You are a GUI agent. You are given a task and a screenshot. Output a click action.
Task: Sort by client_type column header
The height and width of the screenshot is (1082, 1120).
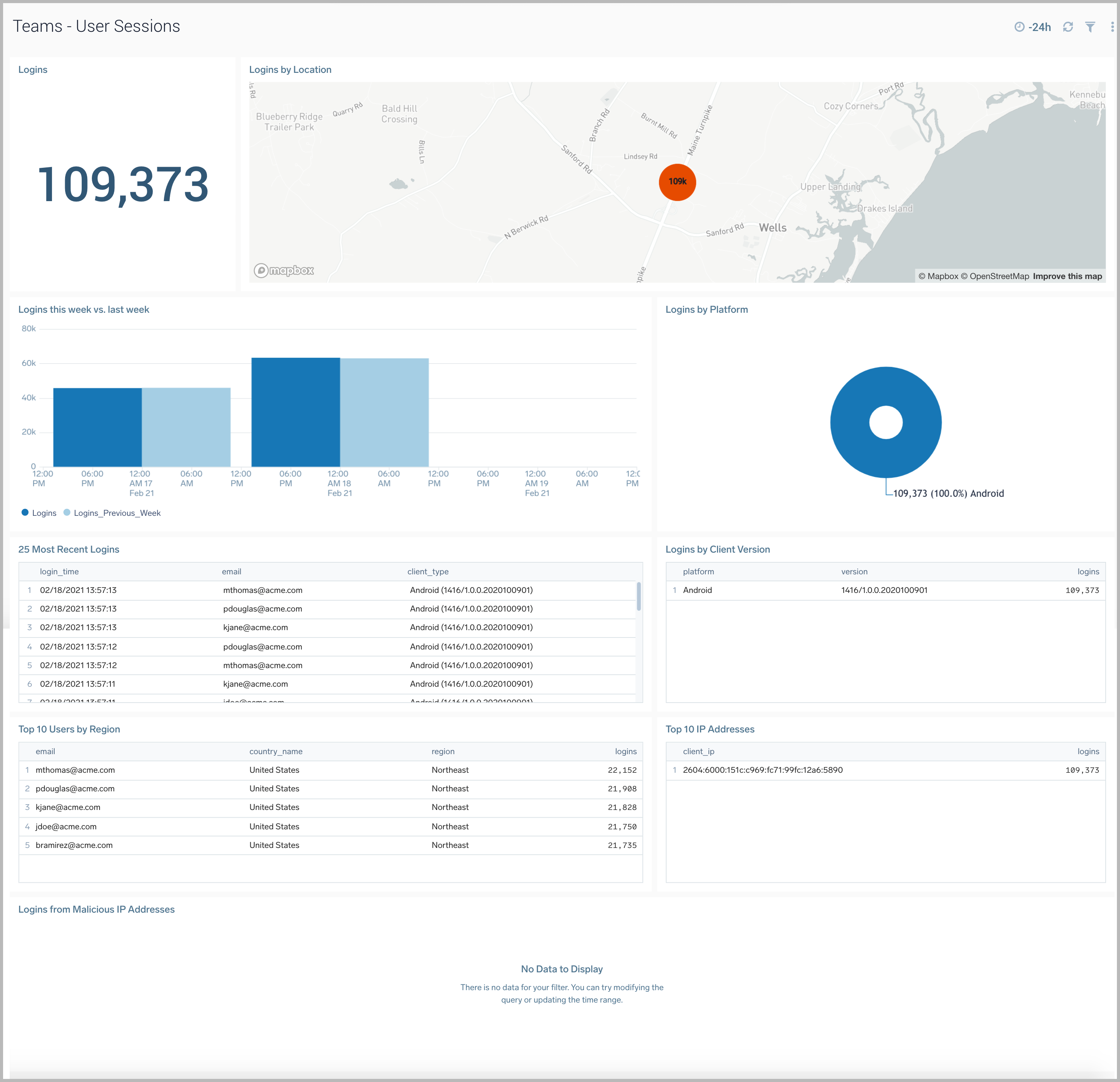point(427,572)
